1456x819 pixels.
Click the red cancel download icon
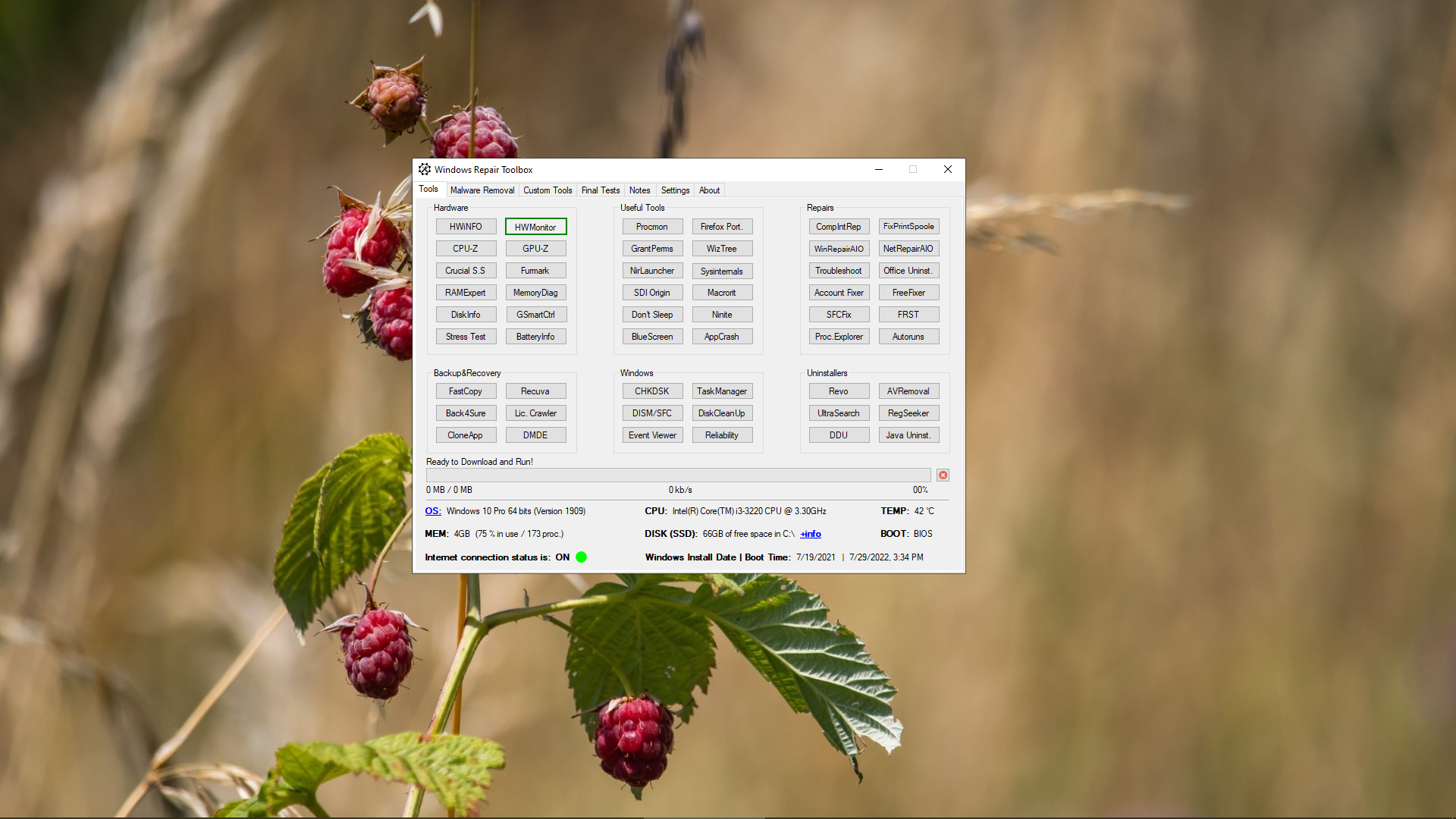coord(943,475)
